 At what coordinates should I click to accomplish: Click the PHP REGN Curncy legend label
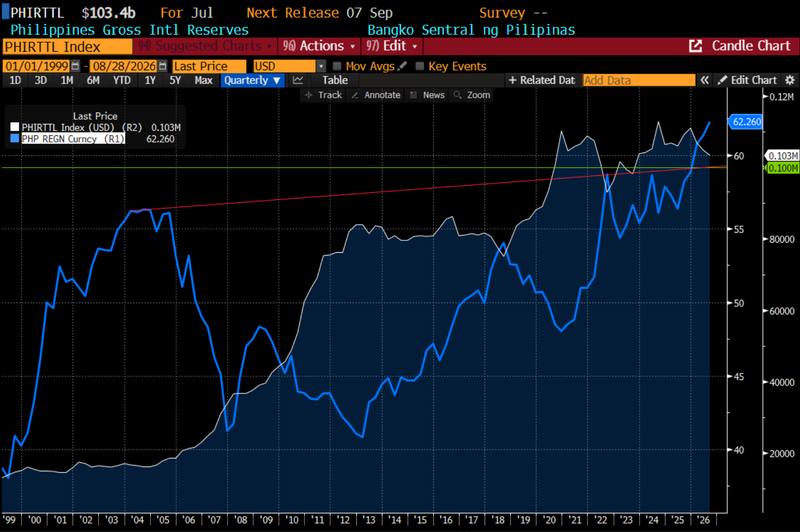(73, 138)
